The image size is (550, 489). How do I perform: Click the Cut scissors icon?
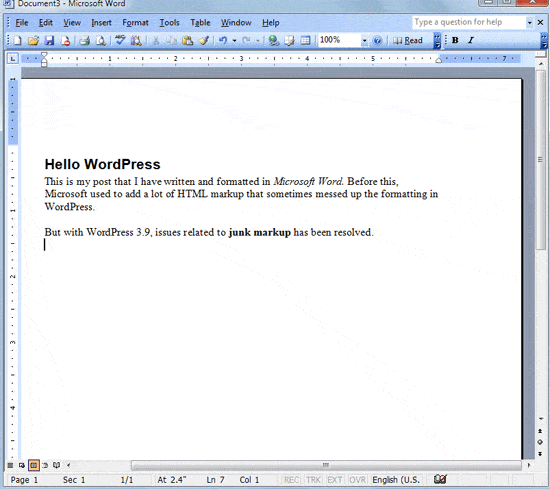(155, 41)
